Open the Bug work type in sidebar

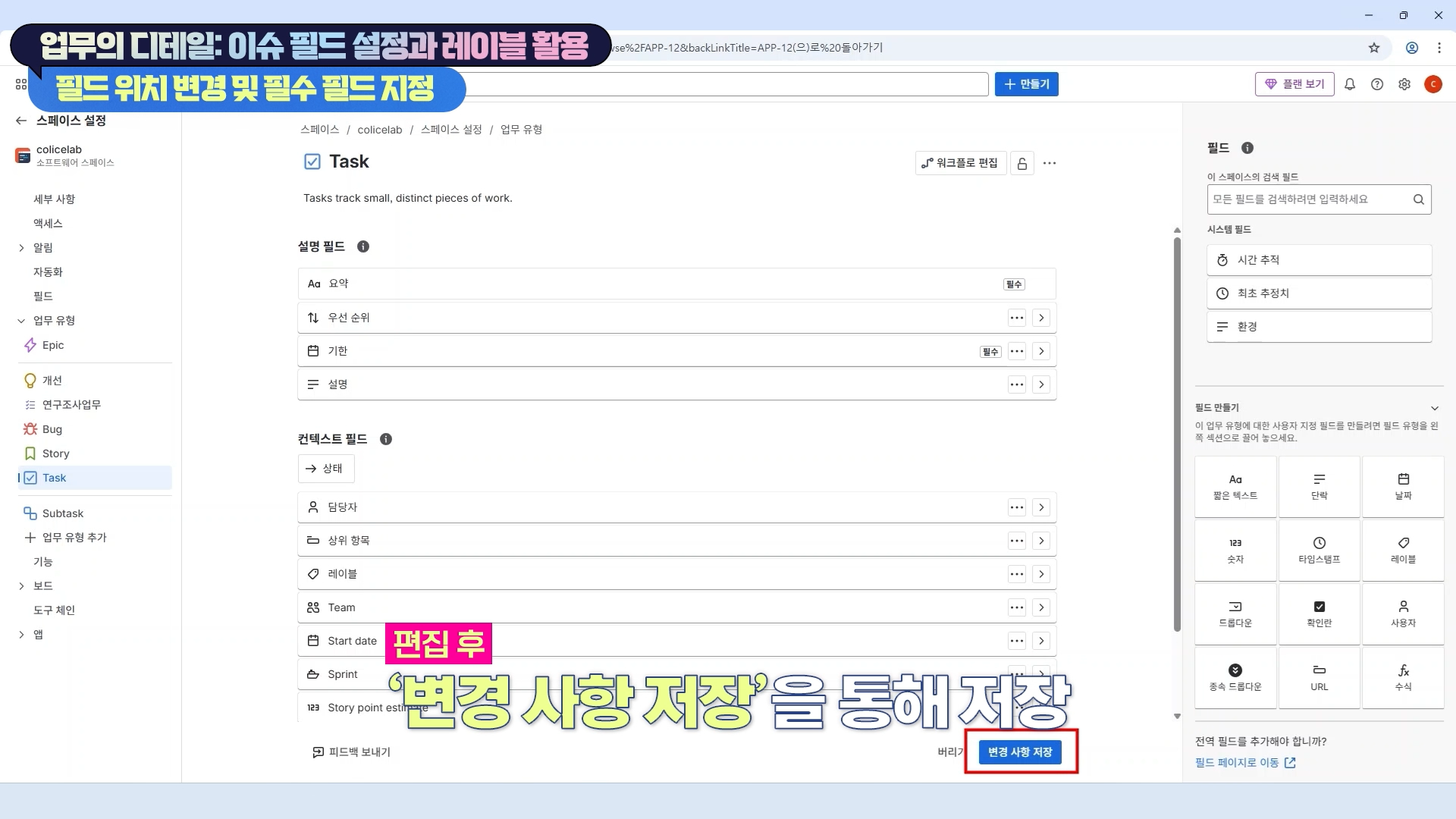tap(52, 429)
